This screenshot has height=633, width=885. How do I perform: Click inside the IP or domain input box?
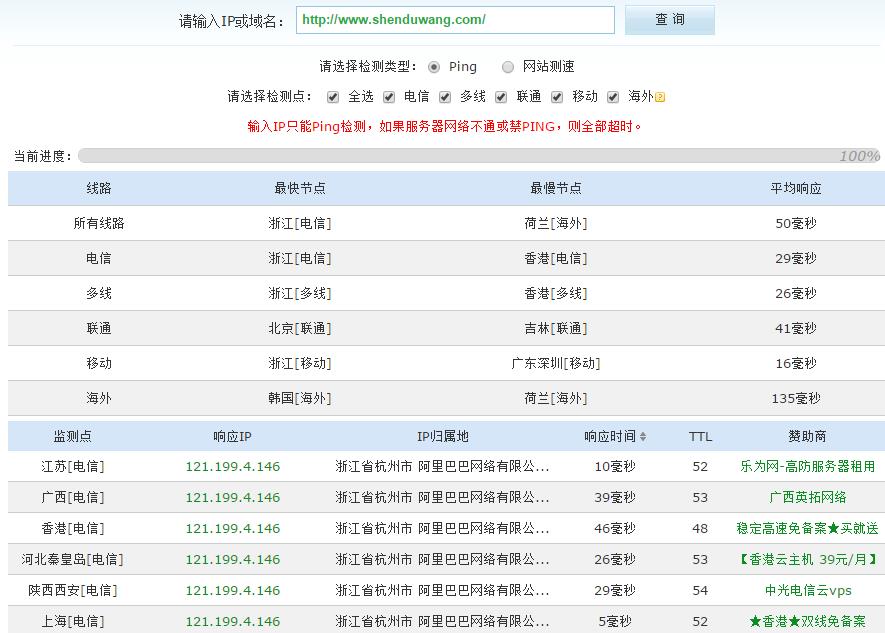(x=455, y=20)
